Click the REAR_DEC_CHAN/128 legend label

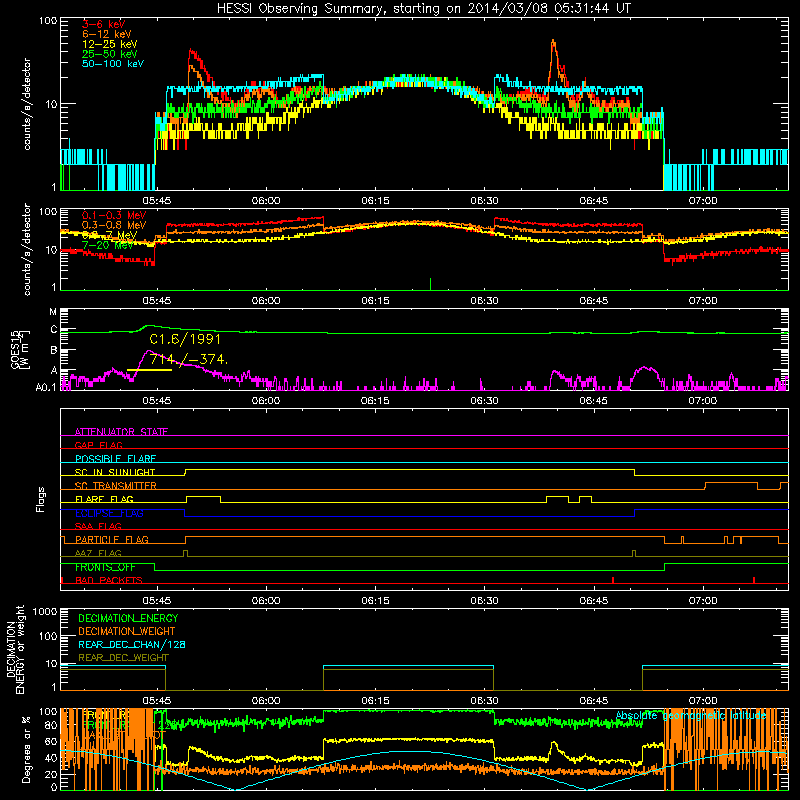(132, 644)
